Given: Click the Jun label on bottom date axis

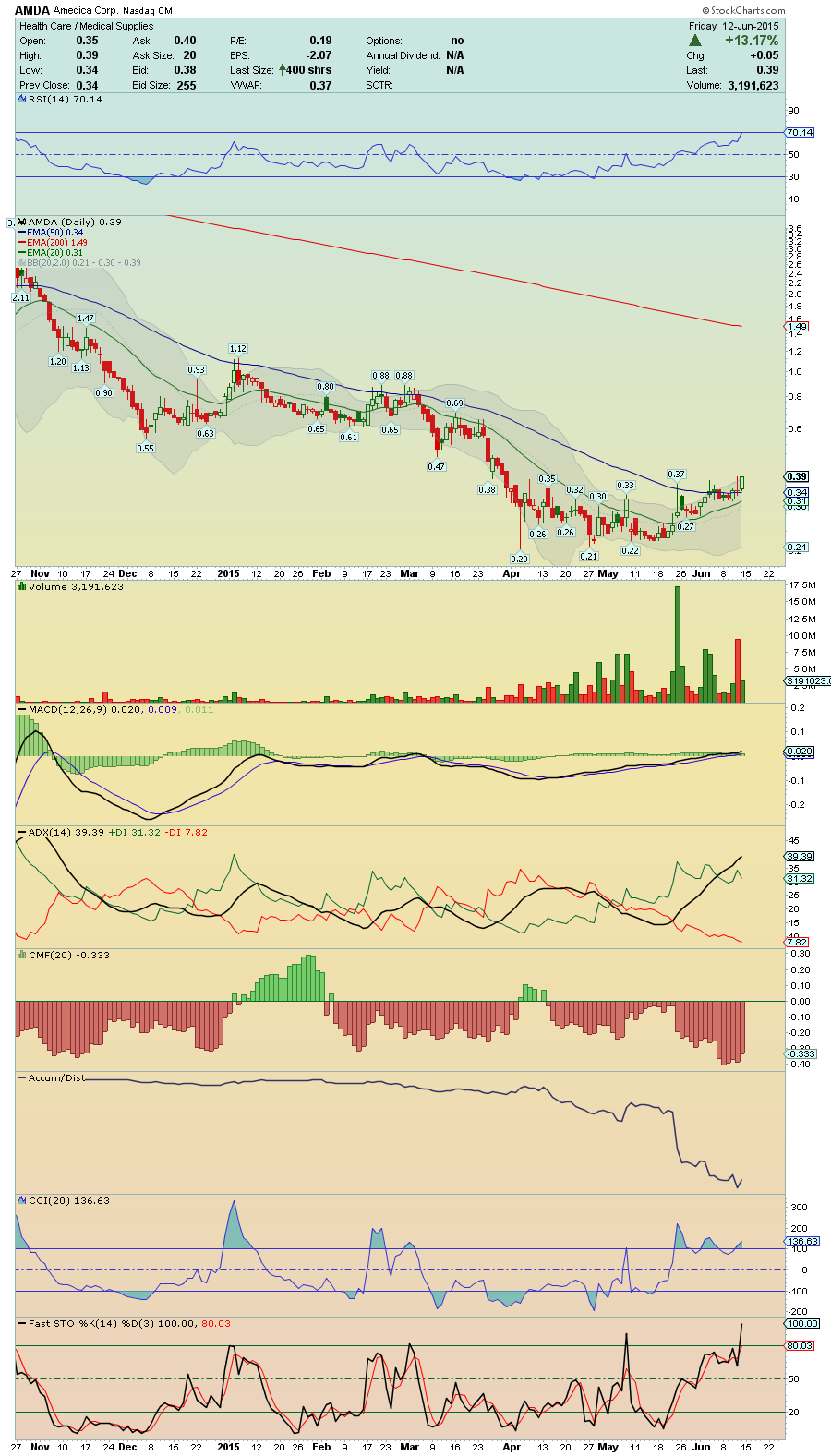Looking at the screenshot, I should [x=702, y=1447].
